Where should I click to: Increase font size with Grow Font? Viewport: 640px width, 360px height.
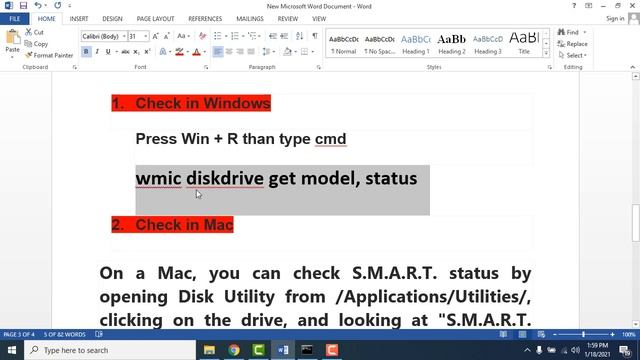[x=156, y=36]
